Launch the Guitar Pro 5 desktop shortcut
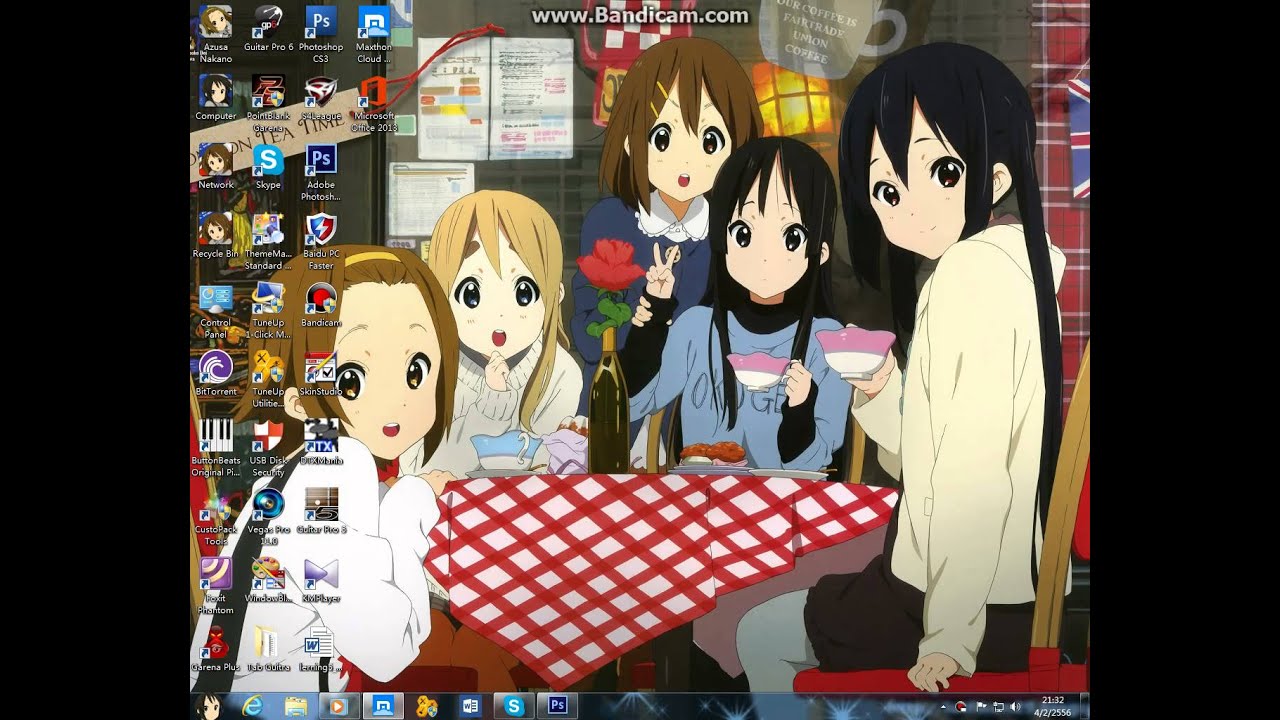Image resolution: width=1280 pixels, height=720 pixels. (x=321, y=510)
